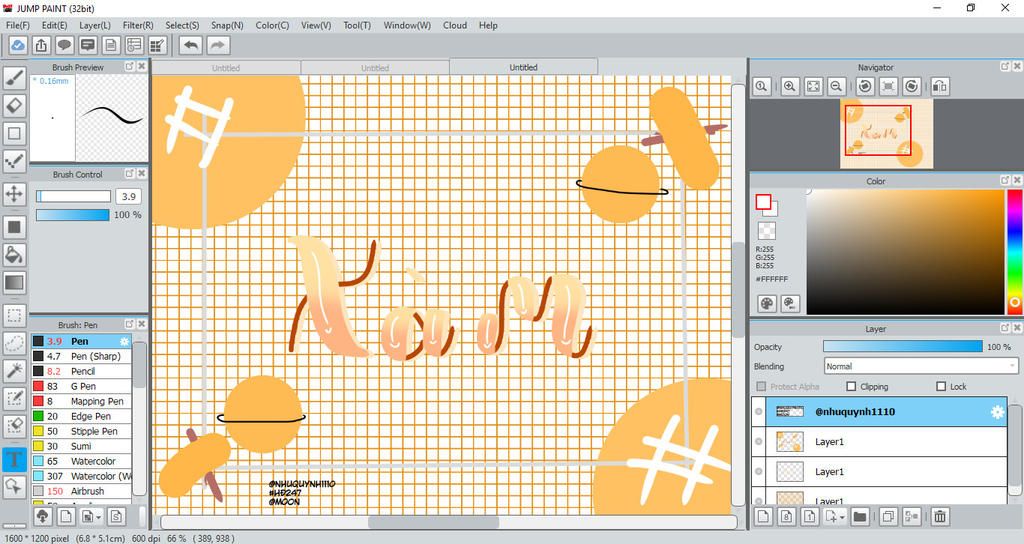Zoom in using the Navigator magnifier
Screen dimensions: 1024x544
[790, 87]
